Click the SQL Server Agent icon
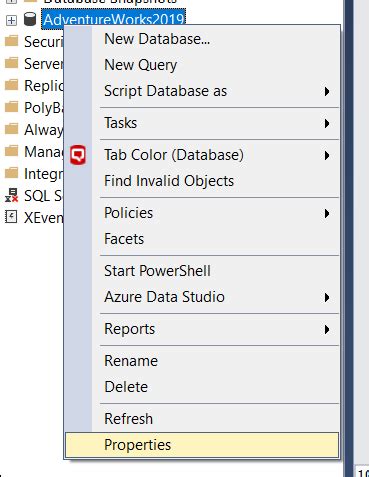 11,195
